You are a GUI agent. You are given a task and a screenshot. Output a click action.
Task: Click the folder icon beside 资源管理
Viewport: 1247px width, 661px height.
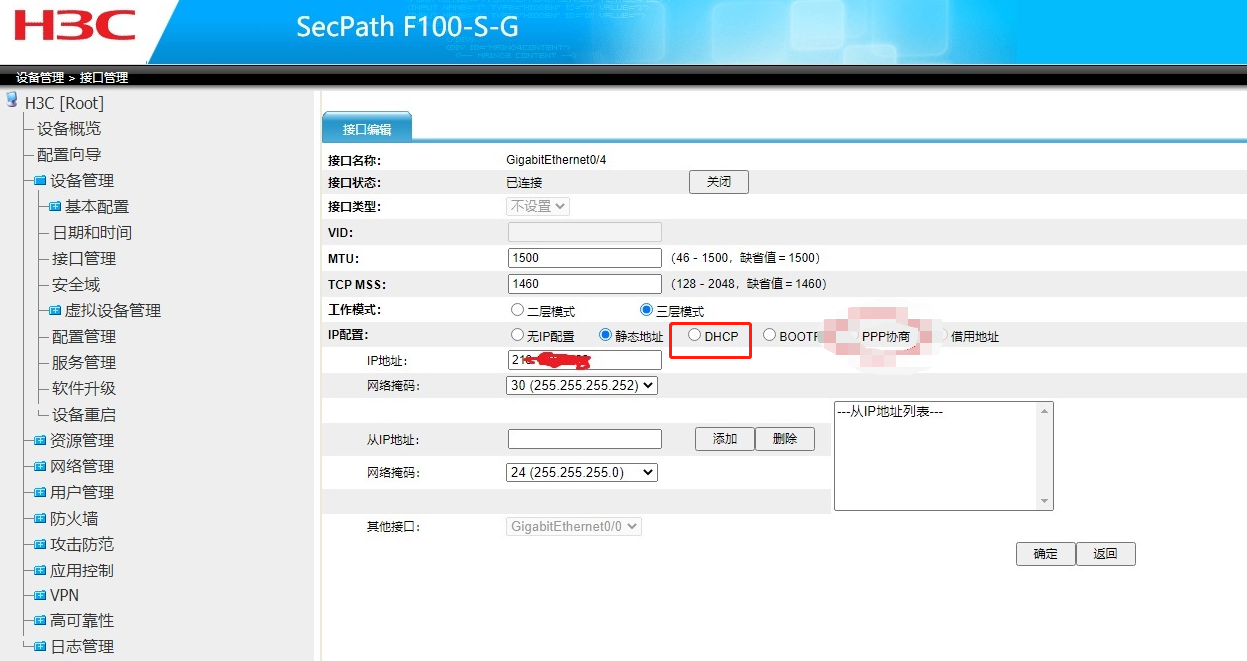(x=40, y=441)
